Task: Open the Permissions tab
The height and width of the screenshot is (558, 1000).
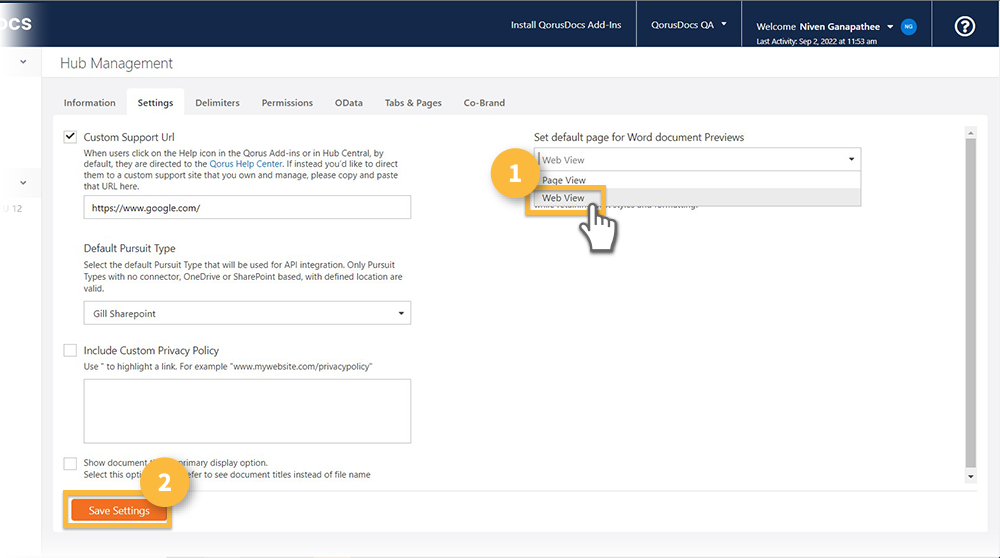Action: (287, 103)
